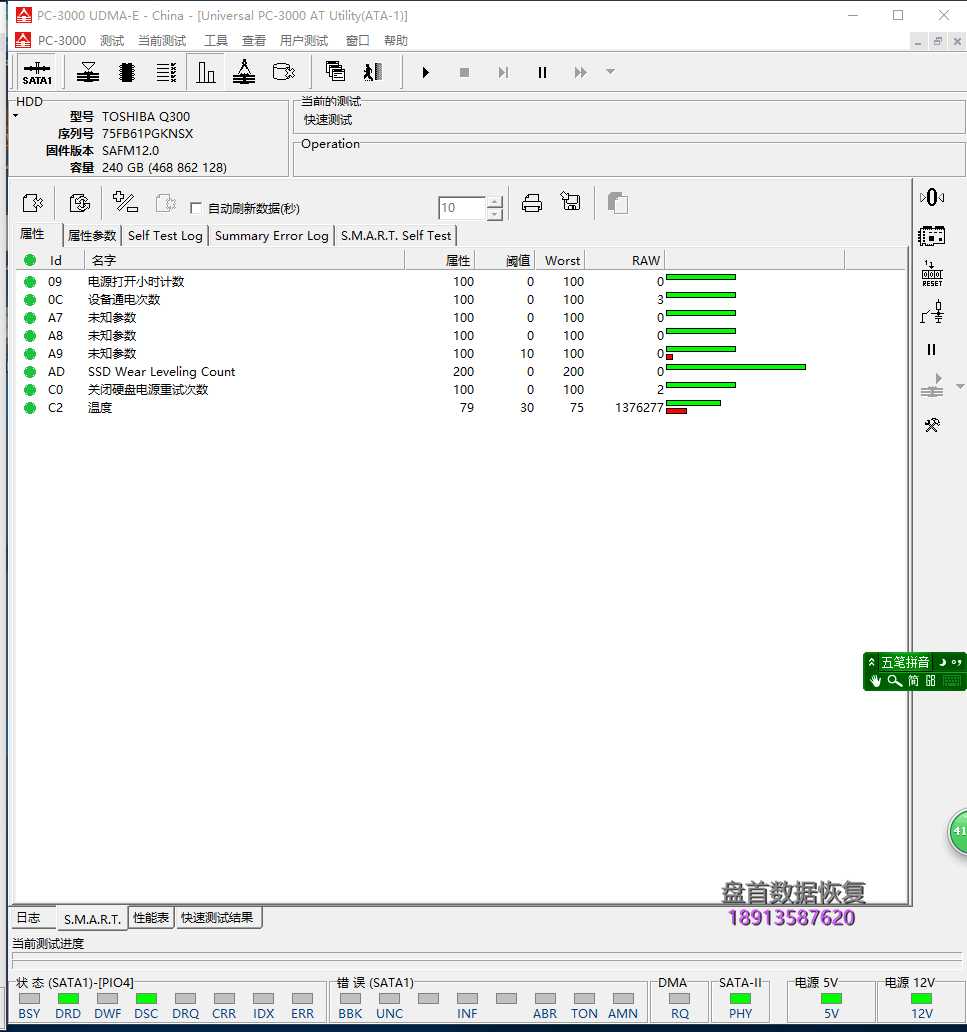Select the bottom S.M.A.R.T. tab

92,919
